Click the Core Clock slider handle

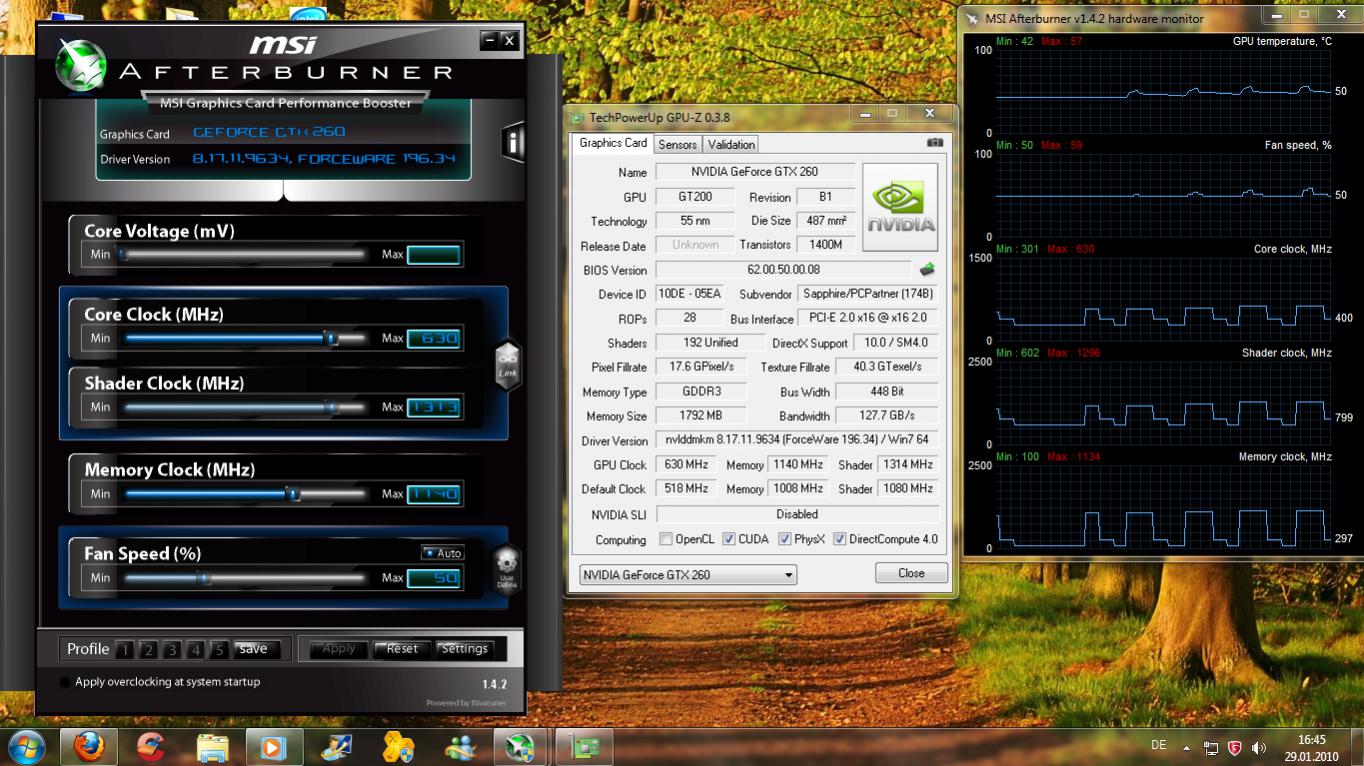tap(331, 338)
